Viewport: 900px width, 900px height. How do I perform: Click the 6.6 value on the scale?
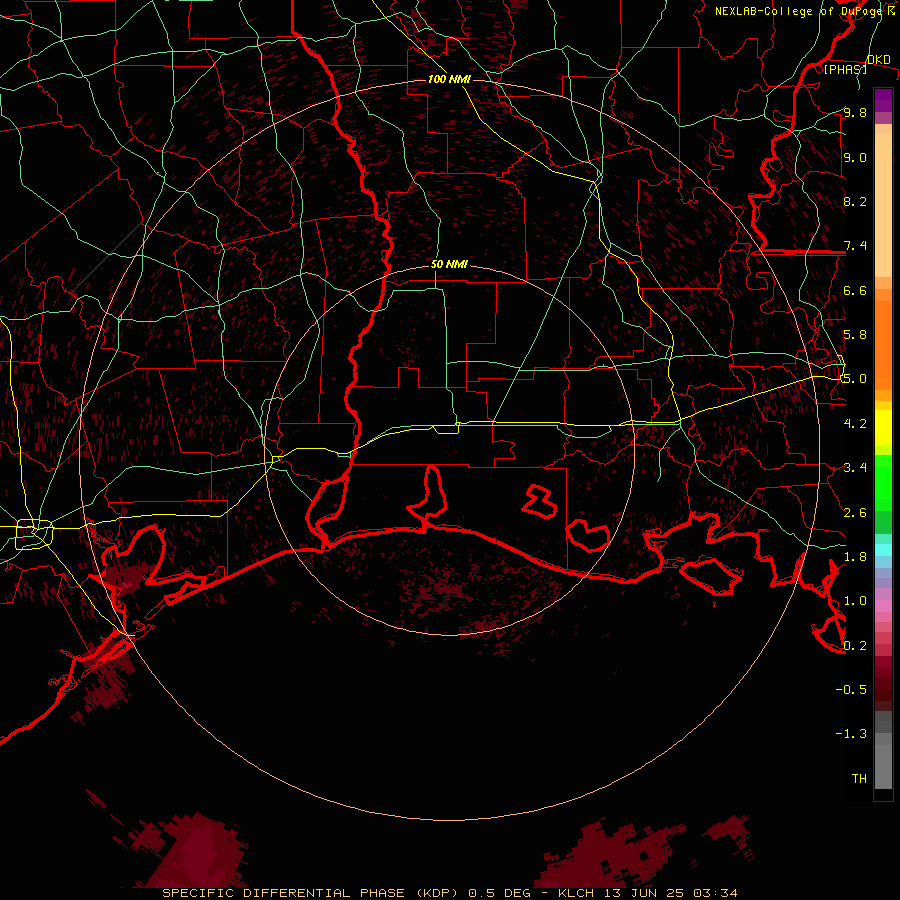pos(855,290)
